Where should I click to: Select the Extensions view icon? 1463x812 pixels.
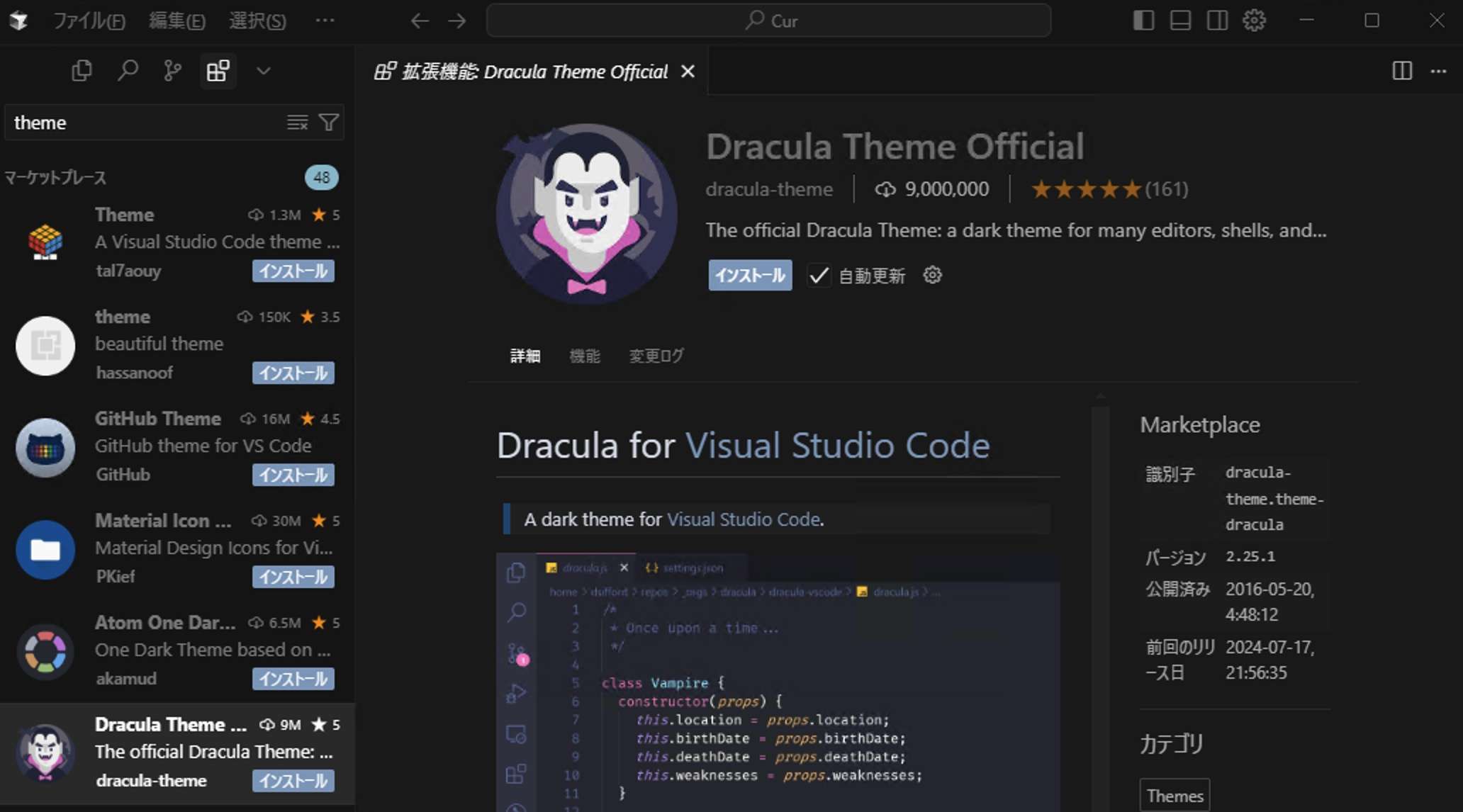218,71
